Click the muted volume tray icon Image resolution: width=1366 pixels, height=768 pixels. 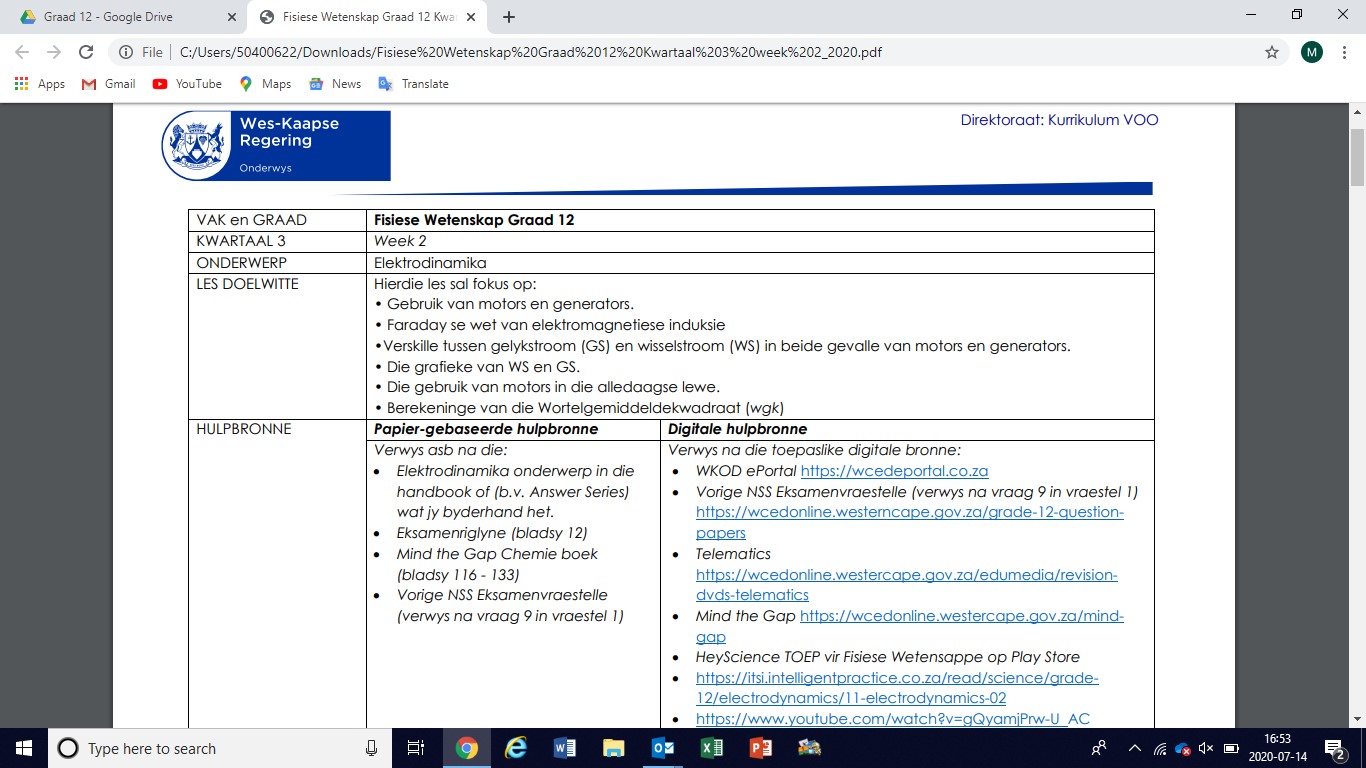pos(1206,748)
